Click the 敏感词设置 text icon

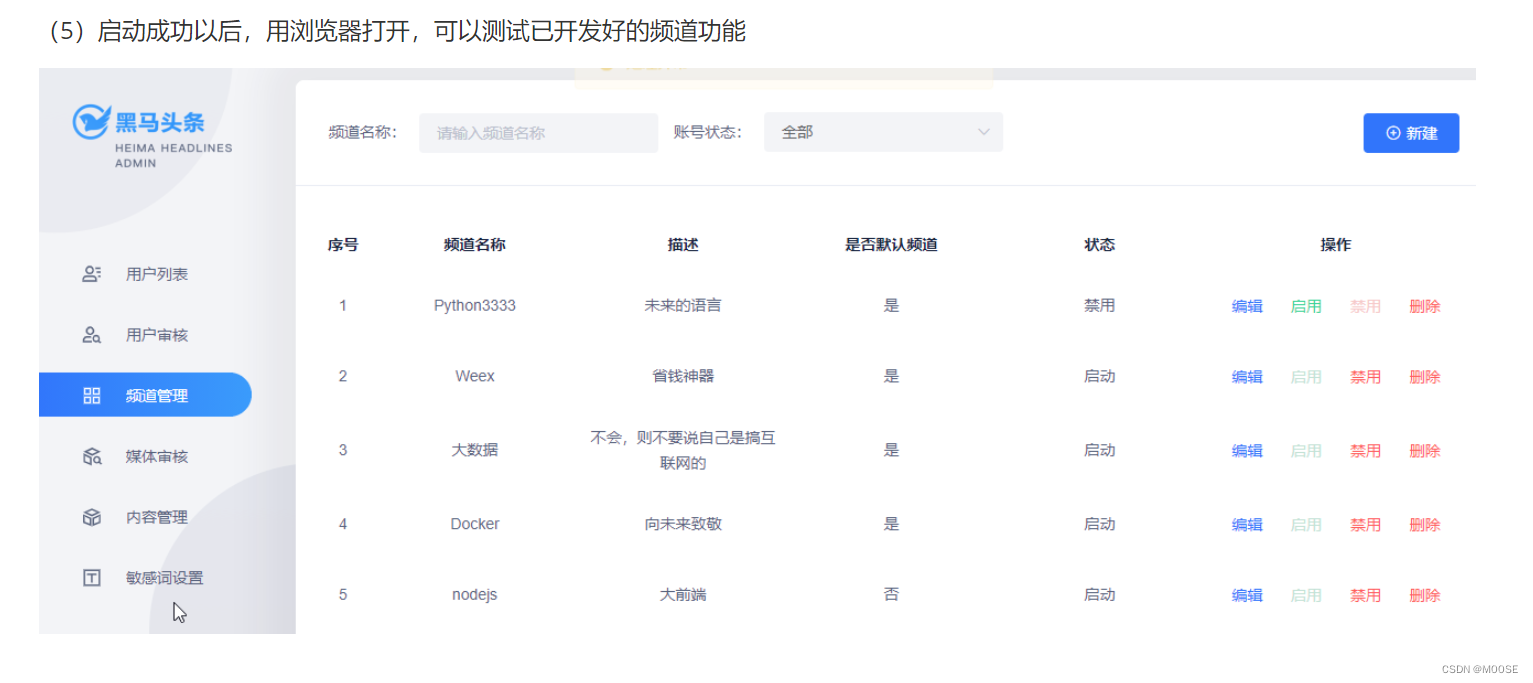[91, 578]
